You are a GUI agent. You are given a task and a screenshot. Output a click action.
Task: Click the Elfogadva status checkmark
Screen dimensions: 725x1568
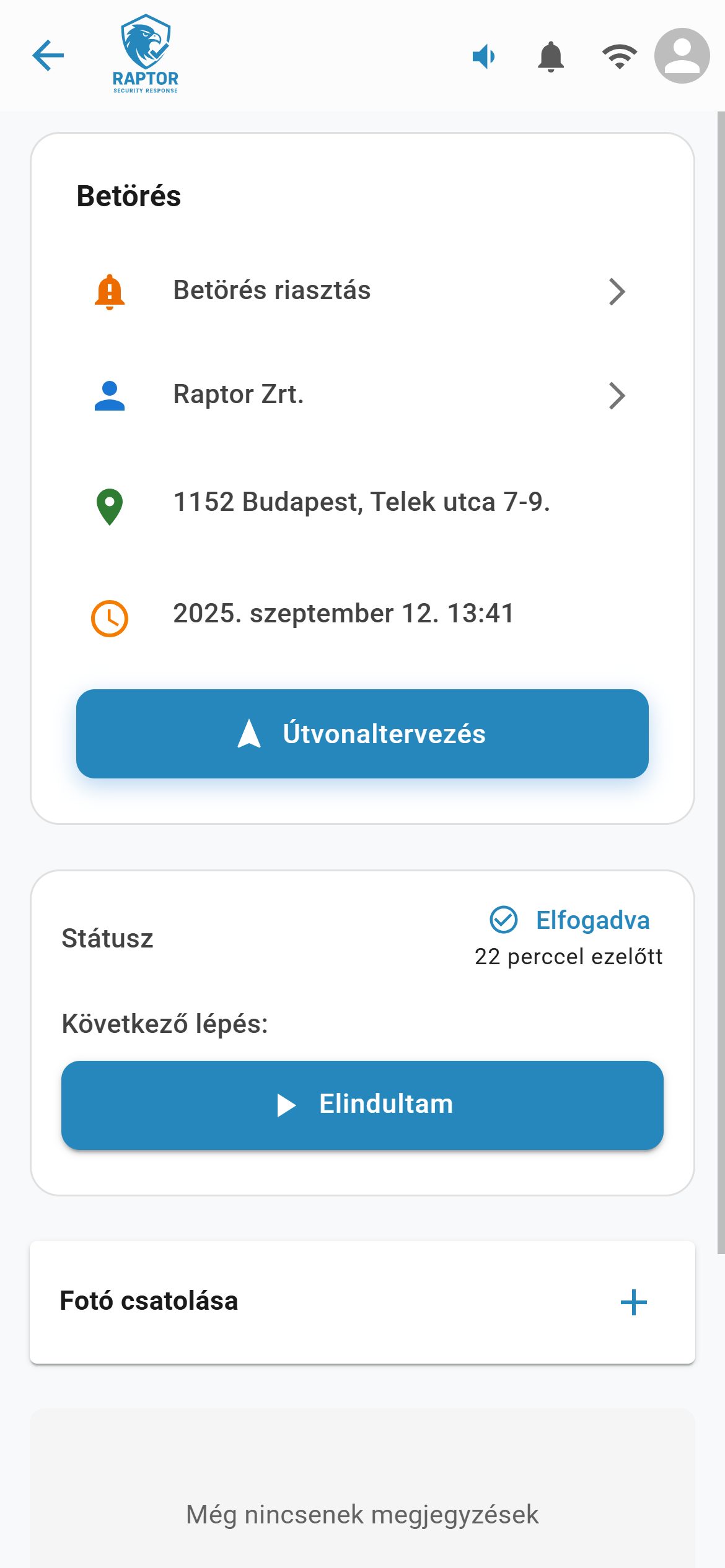(504, 920)
